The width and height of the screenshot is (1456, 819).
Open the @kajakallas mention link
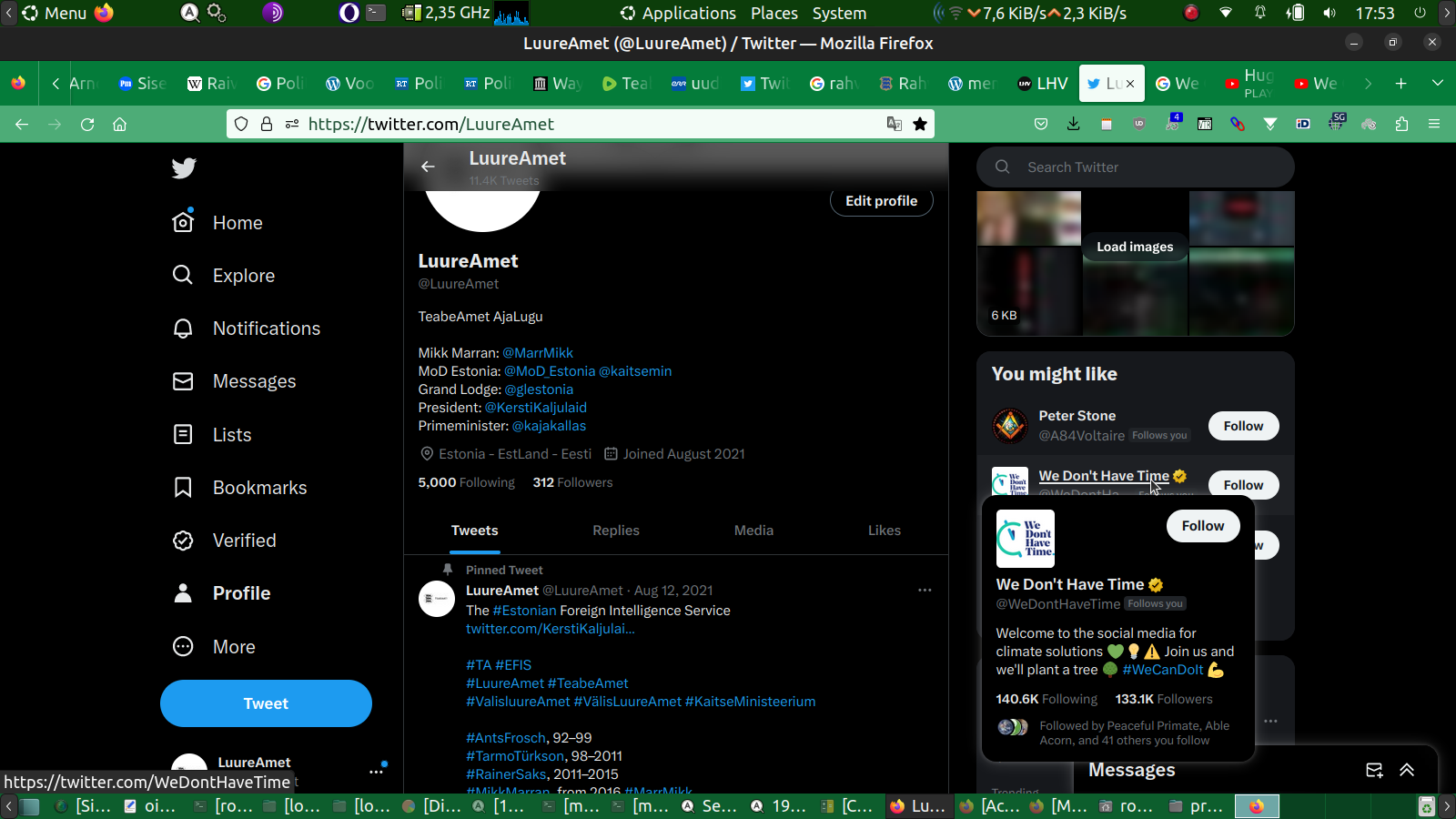[x=549, y=426]
